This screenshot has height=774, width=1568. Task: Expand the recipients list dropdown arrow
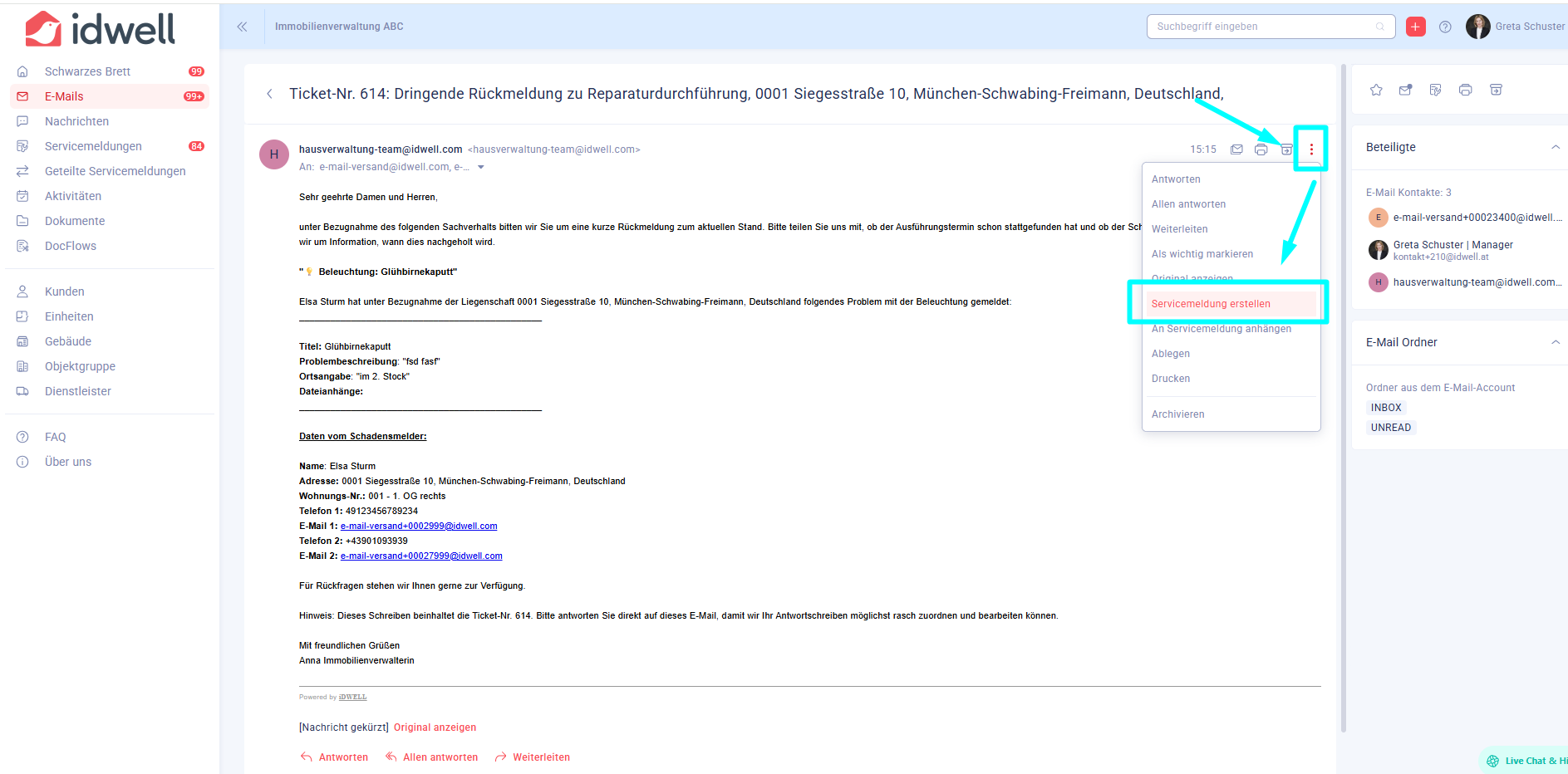pyautogui.click(x=480, y=168)
